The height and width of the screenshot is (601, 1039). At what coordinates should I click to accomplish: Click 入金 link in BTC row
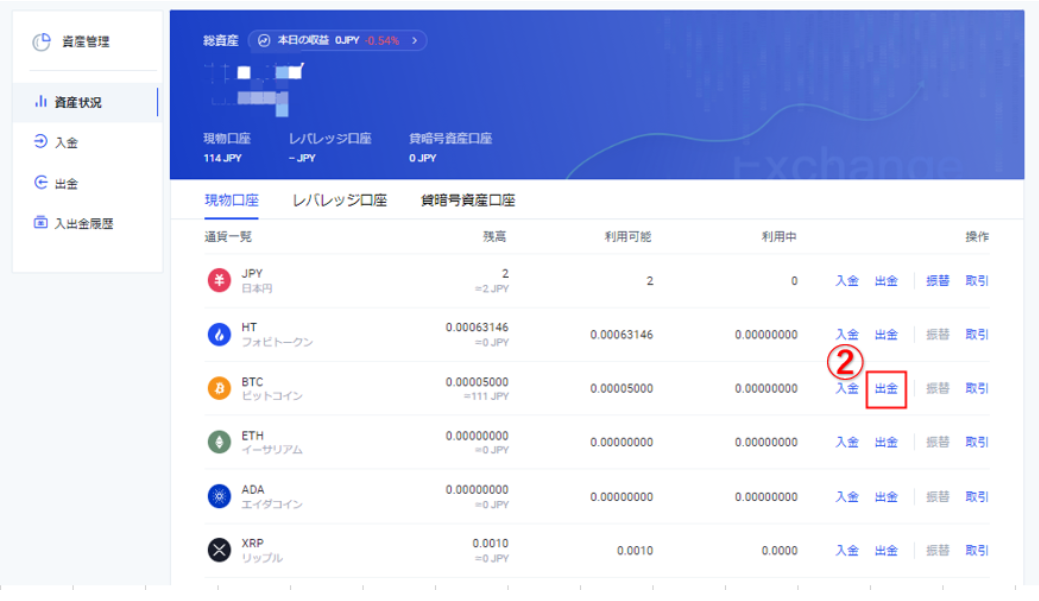pyautogui.click(x=847, y=388)
